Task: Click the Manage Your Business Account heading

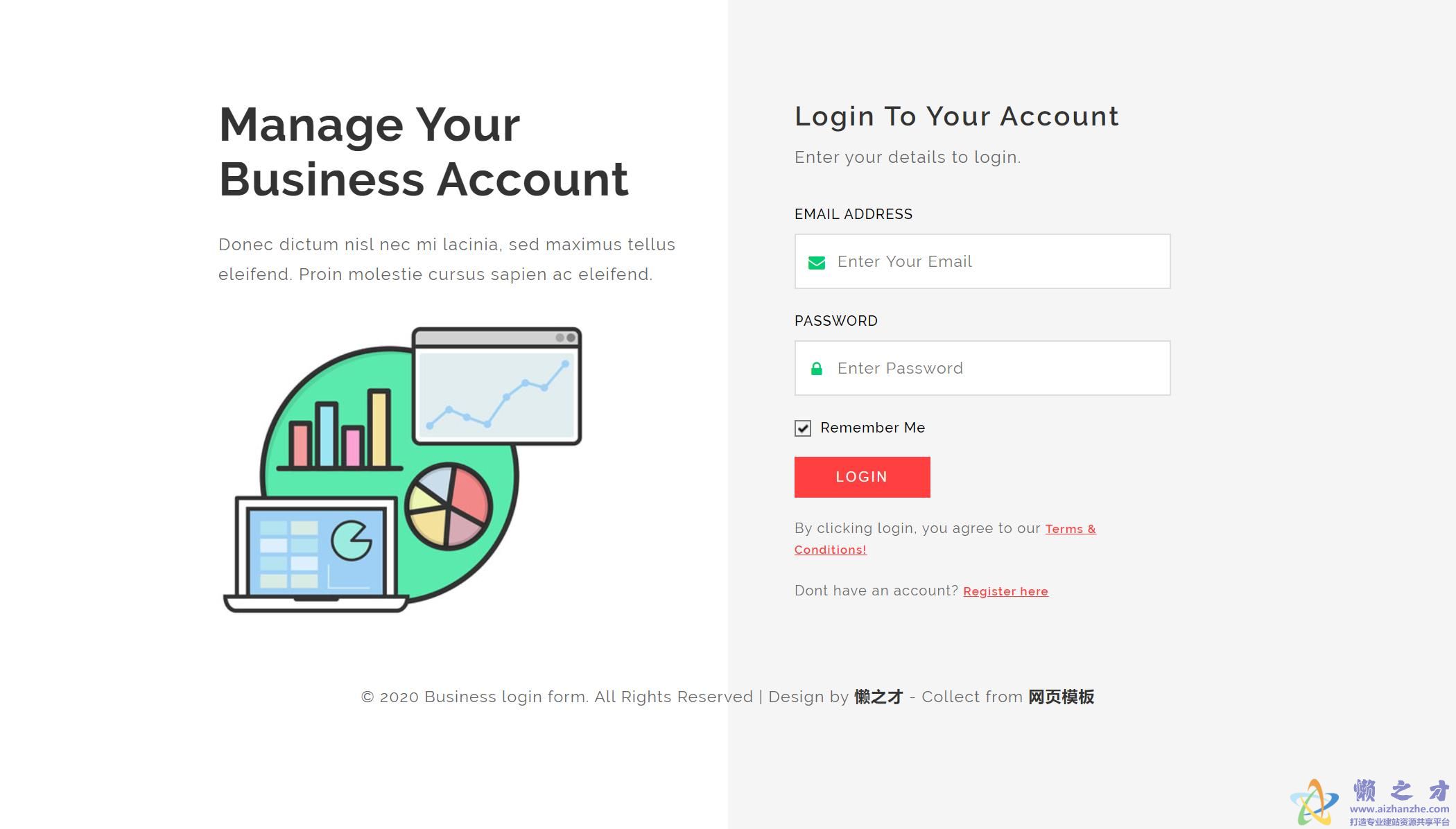Action: pyautogui.click(x=424, y=152)
